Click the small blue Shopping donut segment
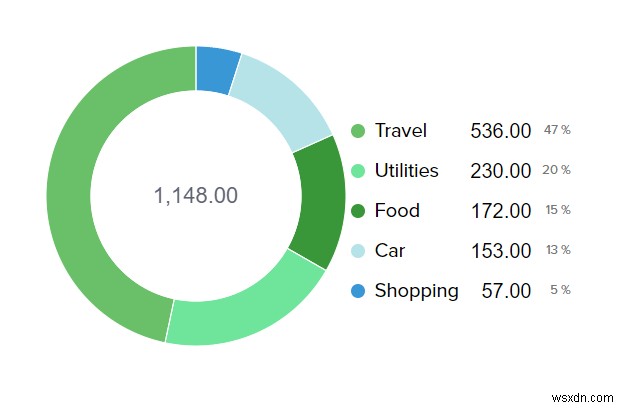Viewport: 625px width, 408px height. tap(216, 69)
